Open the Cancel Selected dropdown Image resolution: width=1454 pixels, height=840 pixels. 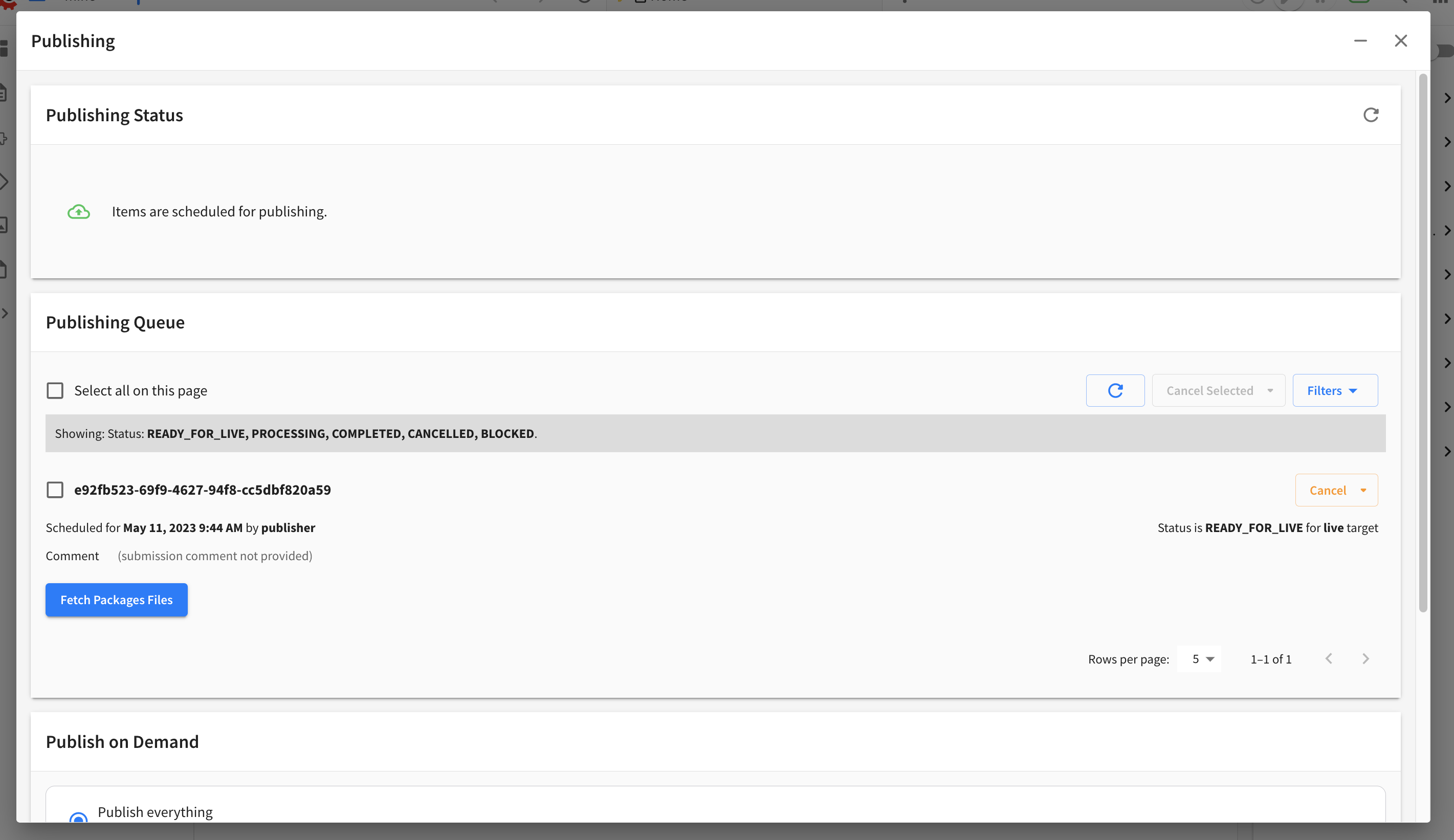pos(1218,390)
